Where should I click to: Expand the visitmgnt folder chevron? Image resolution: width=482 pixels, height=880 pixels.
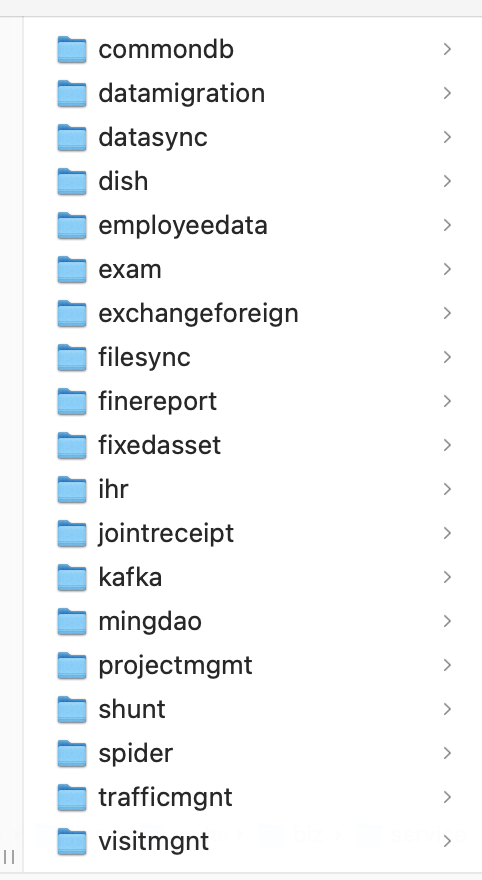(x=447, y=841)
